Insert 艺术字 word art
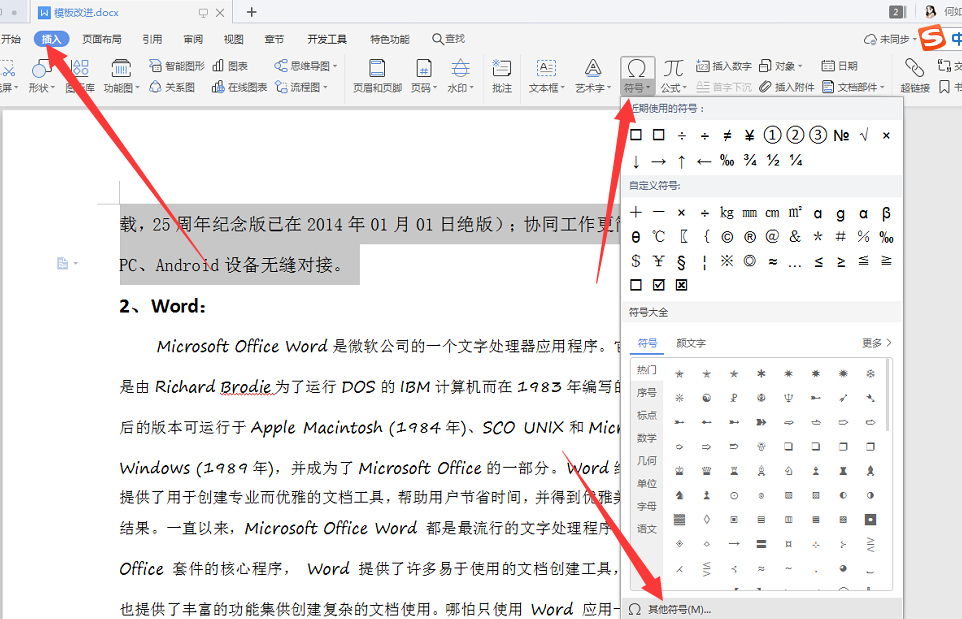 [x=593, y=75]
